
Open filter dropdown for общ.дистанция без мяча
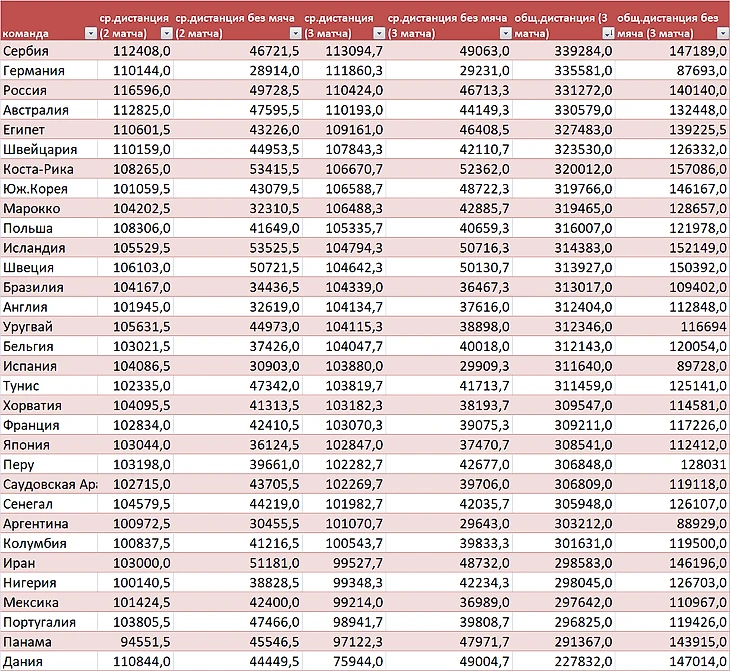[x=723, y=33]
